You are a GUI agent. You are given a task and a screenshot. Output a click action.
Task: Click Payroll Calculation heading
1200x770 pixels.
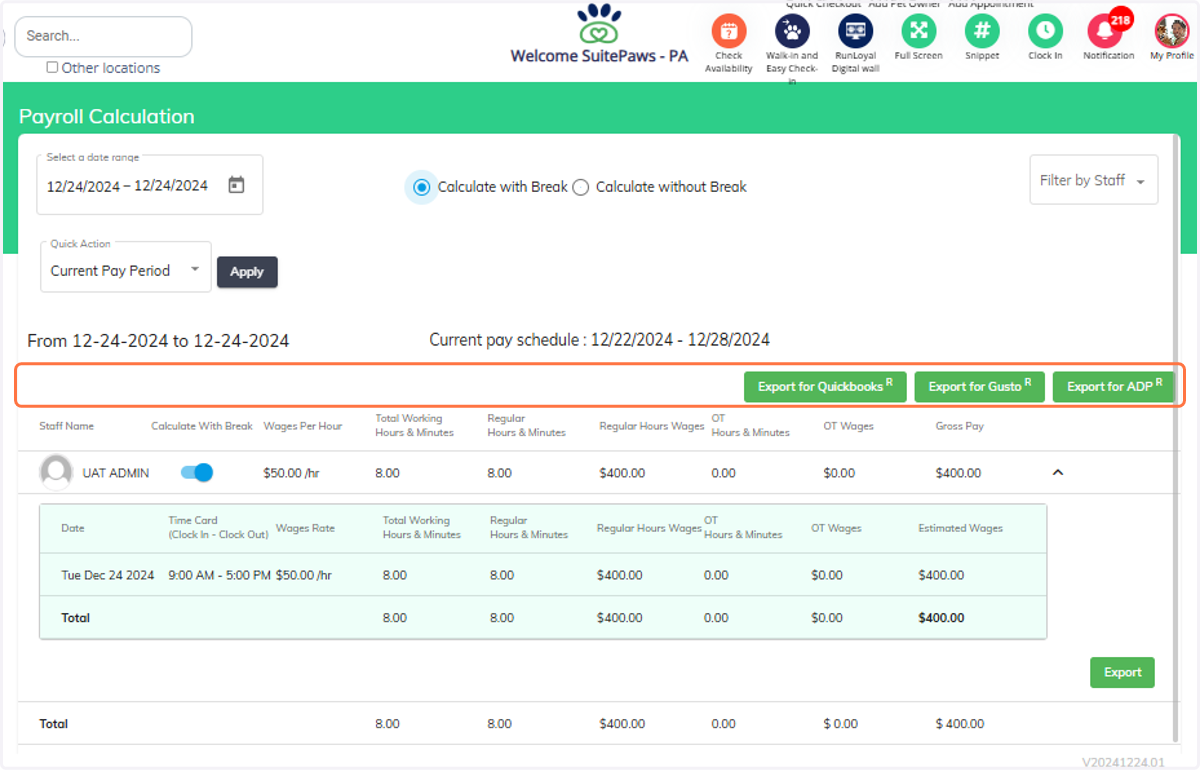tap(107, 117)
